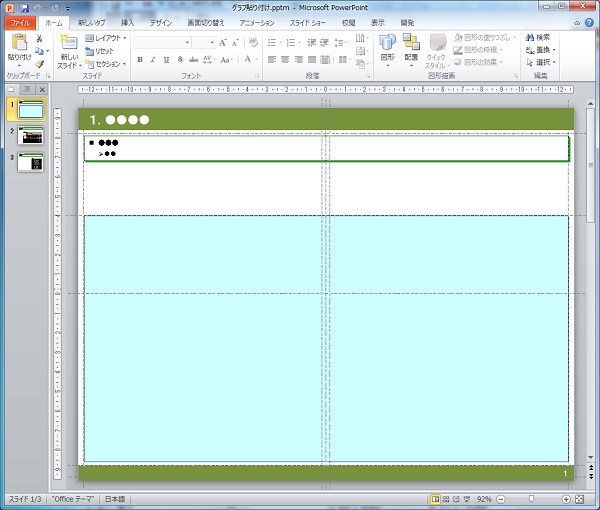600x510 pixels.
Task: Click Replace (置換) button
Action: coord(540,50)
